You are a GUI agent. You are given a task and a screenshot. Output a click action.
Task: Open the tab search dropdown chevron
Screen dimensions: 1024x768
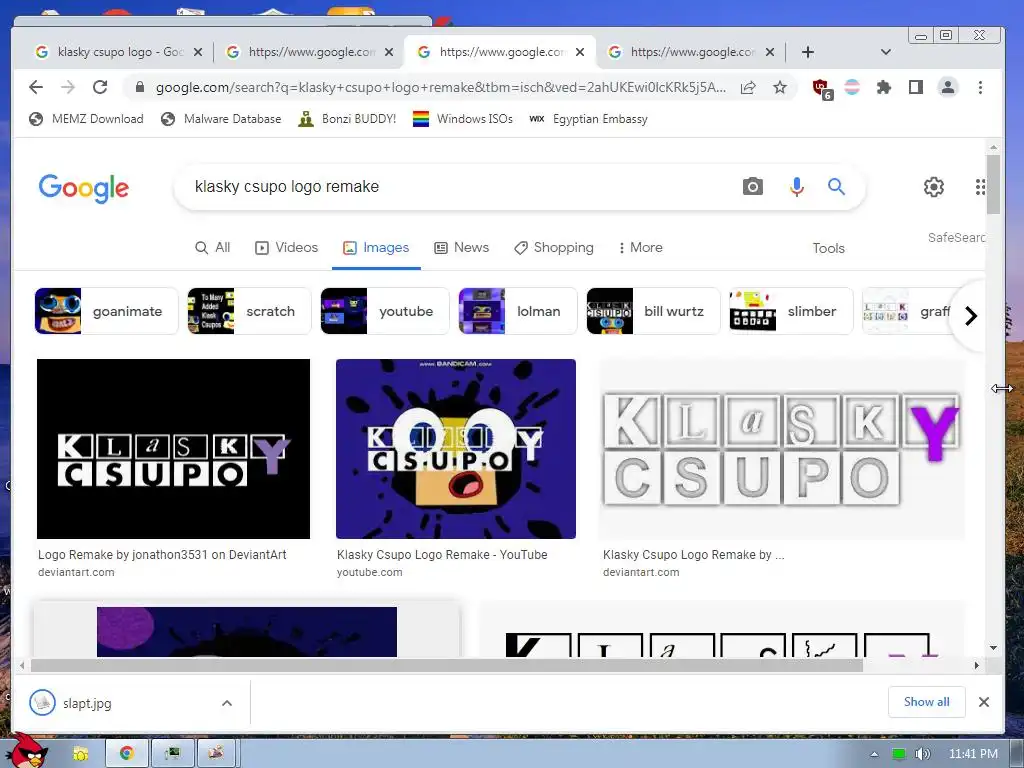(886, 52)
